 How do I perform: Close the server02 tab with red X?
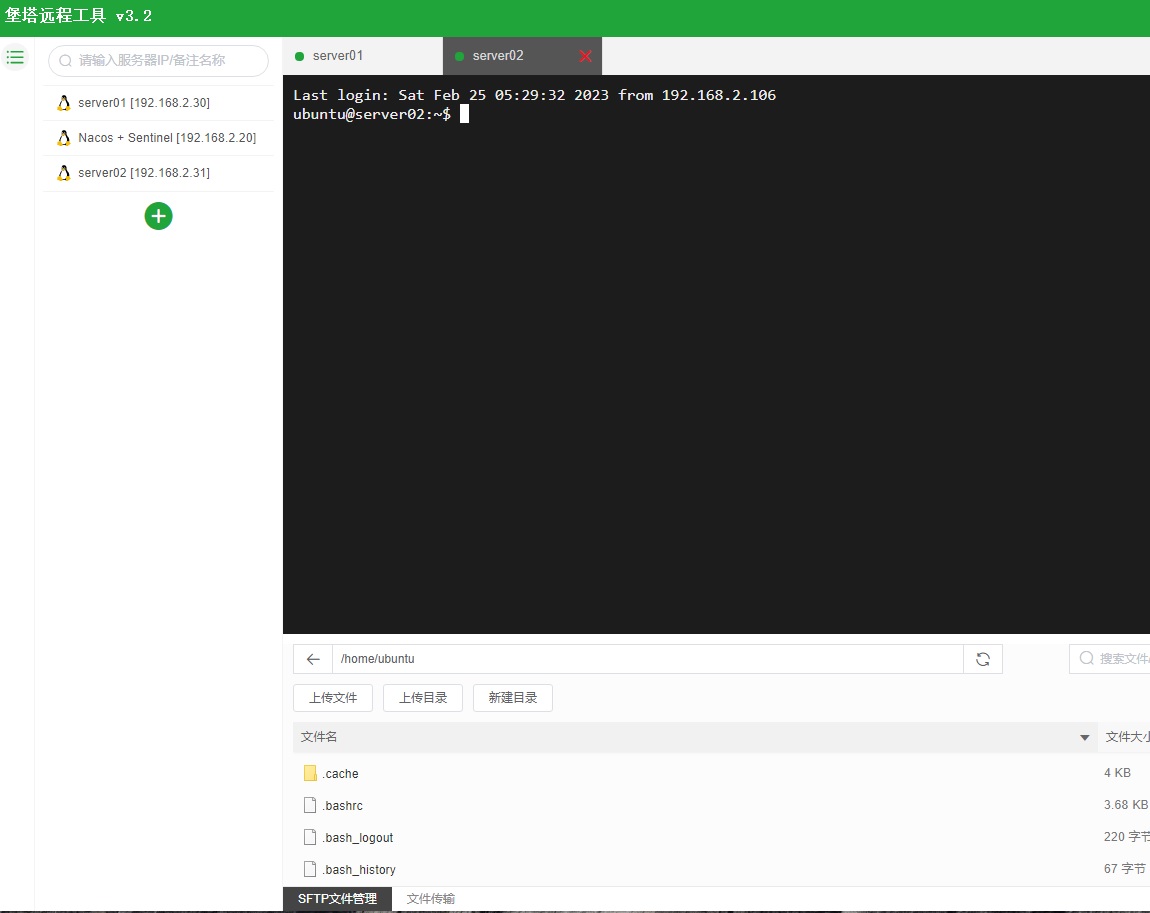tap(586, 56)
